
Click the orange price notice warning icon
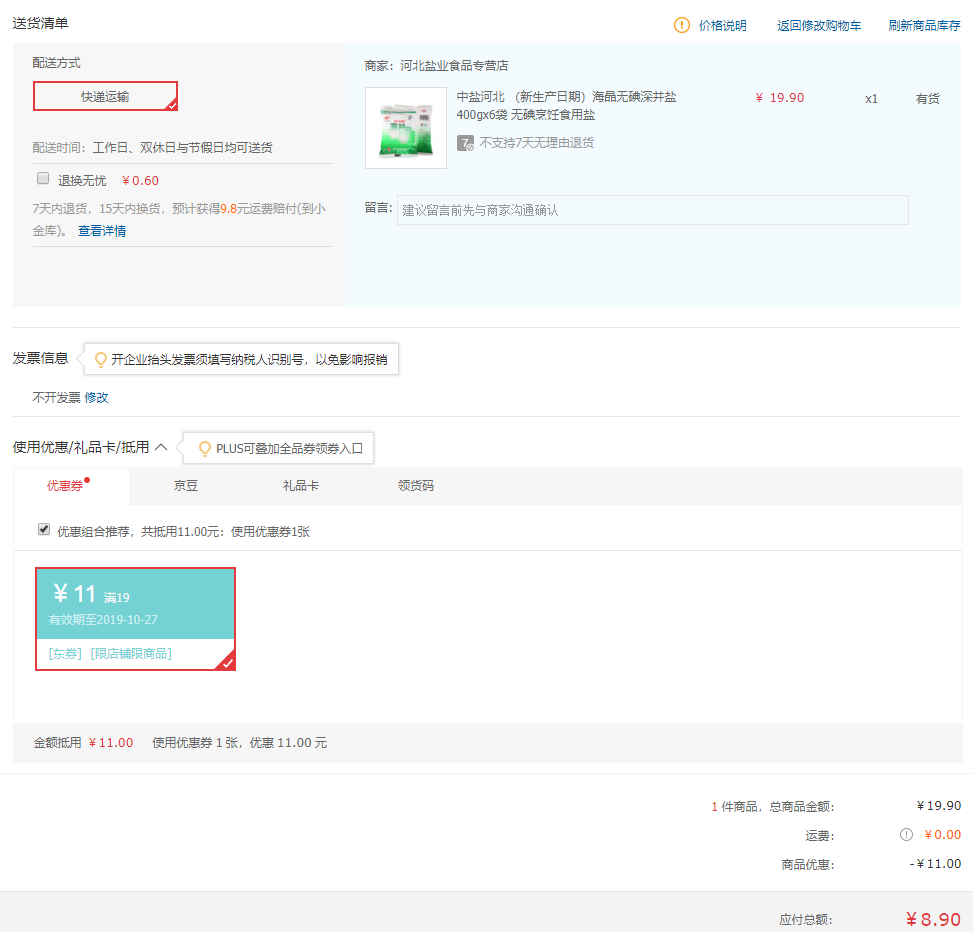[681, 25]
